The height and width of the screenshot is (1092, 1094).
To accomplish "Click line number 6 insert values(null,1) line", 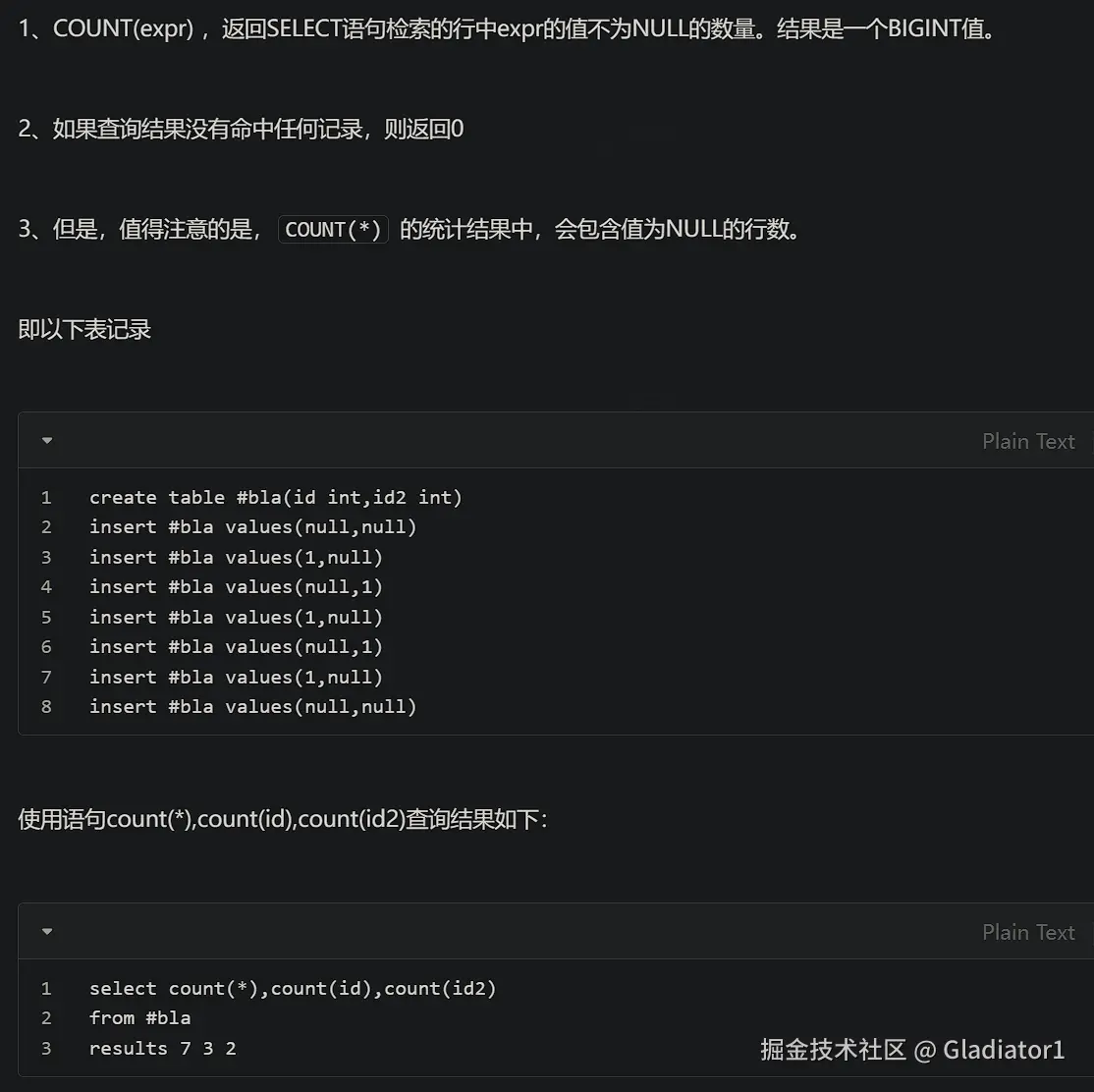I will pos(236,647).
